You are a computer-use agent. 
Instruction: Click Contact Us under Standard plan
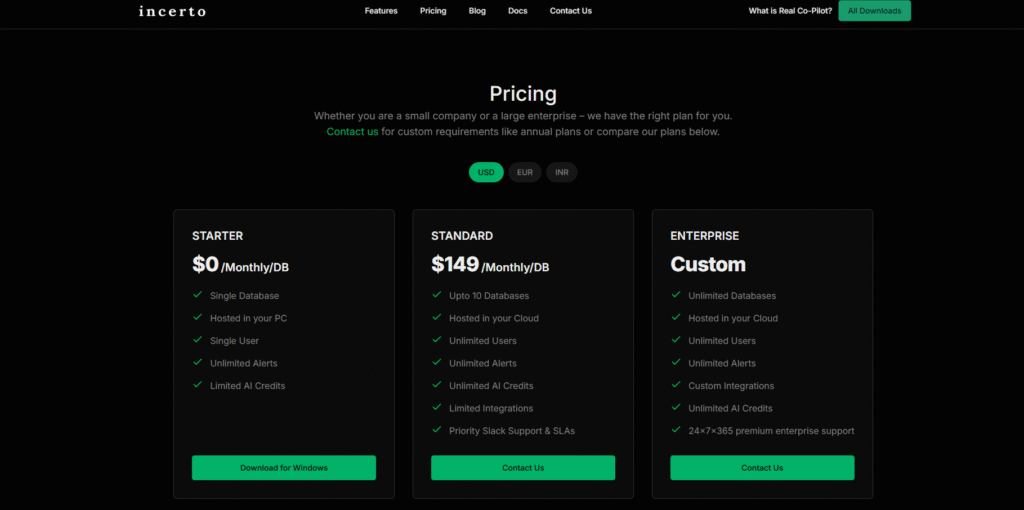[x=523, y=468]
